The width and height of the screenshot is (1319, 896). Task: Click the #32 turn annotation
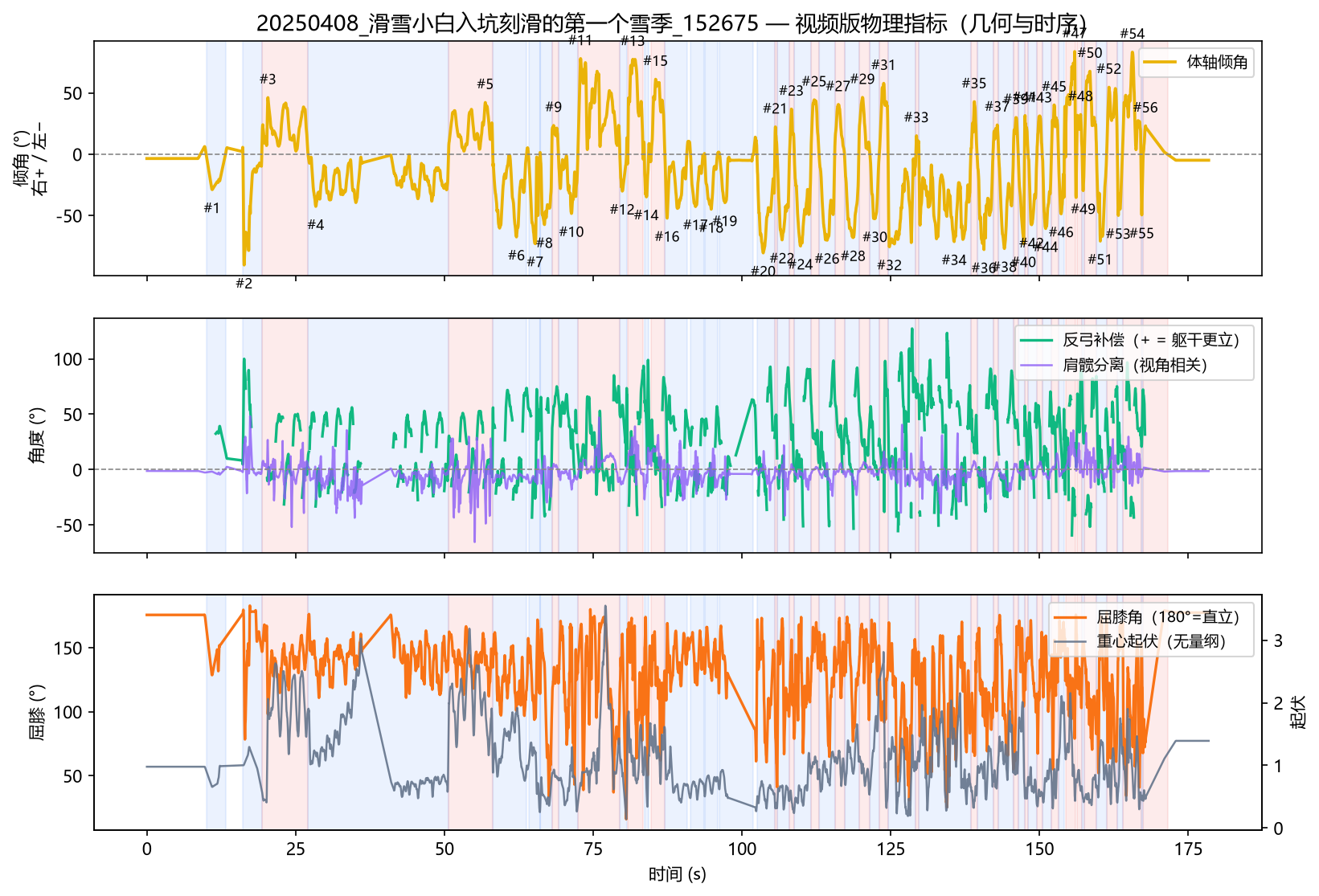pos(890,265)
